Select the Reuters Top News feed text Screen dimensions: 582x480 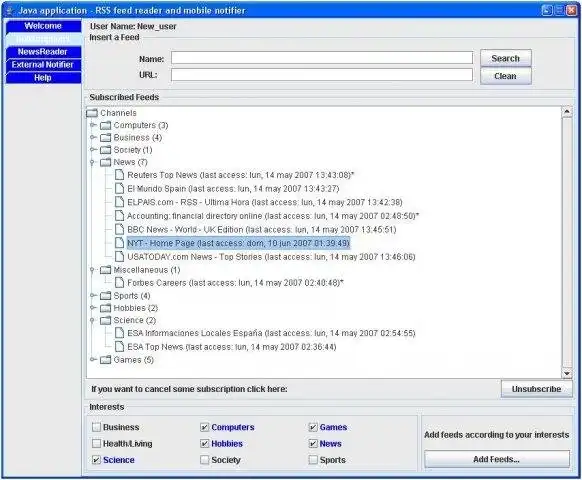241,175
